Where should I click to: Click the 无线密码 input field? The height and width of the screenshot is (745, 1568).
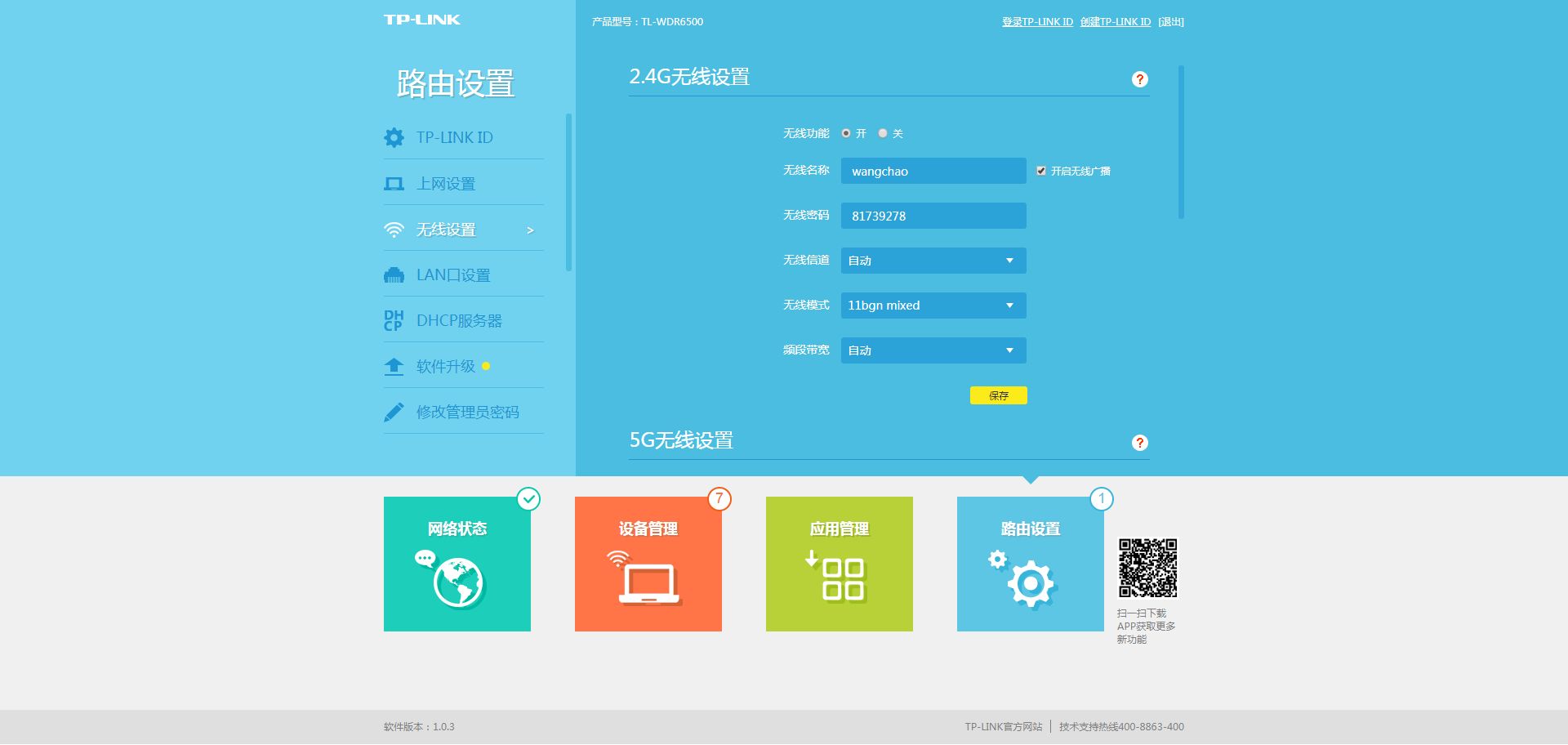(x=933, y=216)
